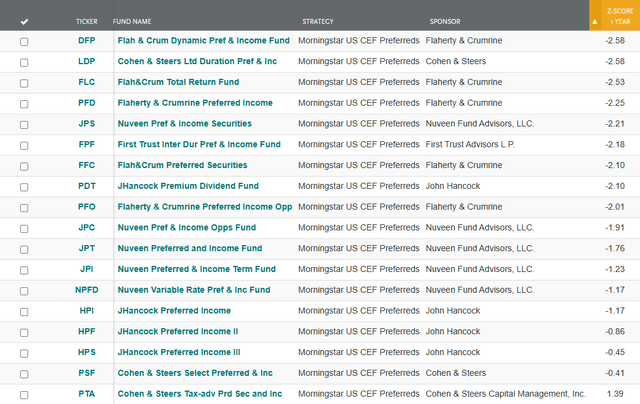Screen dimensions: 640x404
Task: Open Flah&Crum Preferred Securities link
Action: click(x=182, y=165)
